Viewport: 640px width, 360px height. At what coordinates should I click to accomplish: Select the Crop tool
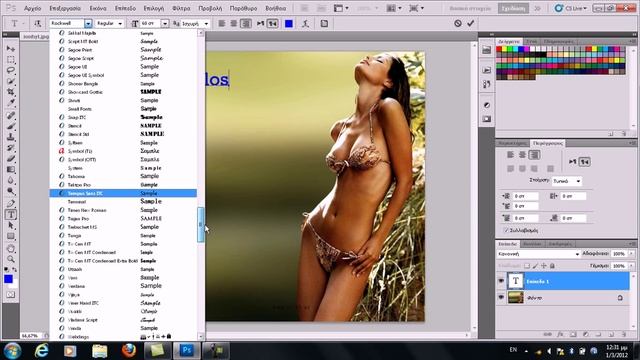[x=11, y=92]
